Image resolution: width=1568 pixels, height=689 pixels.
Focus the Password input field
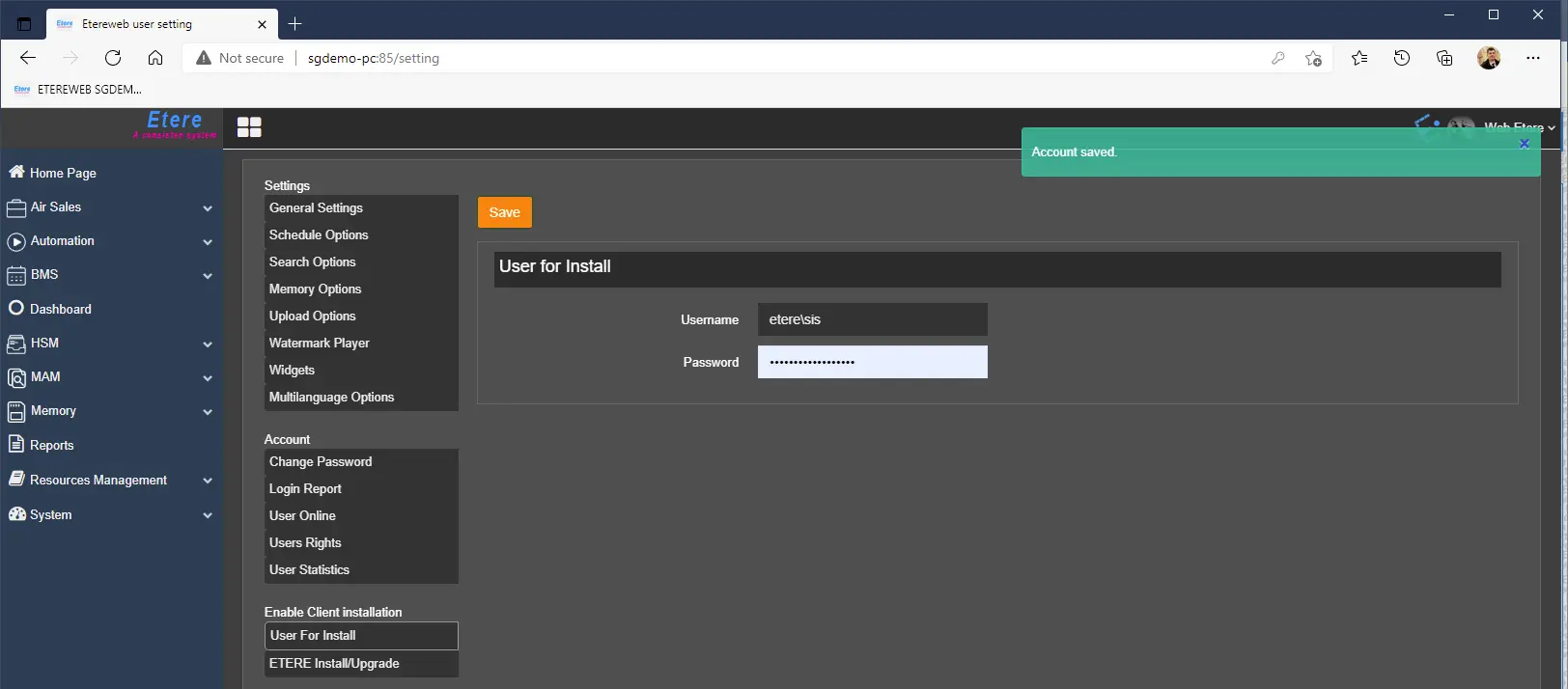[872, 362]
